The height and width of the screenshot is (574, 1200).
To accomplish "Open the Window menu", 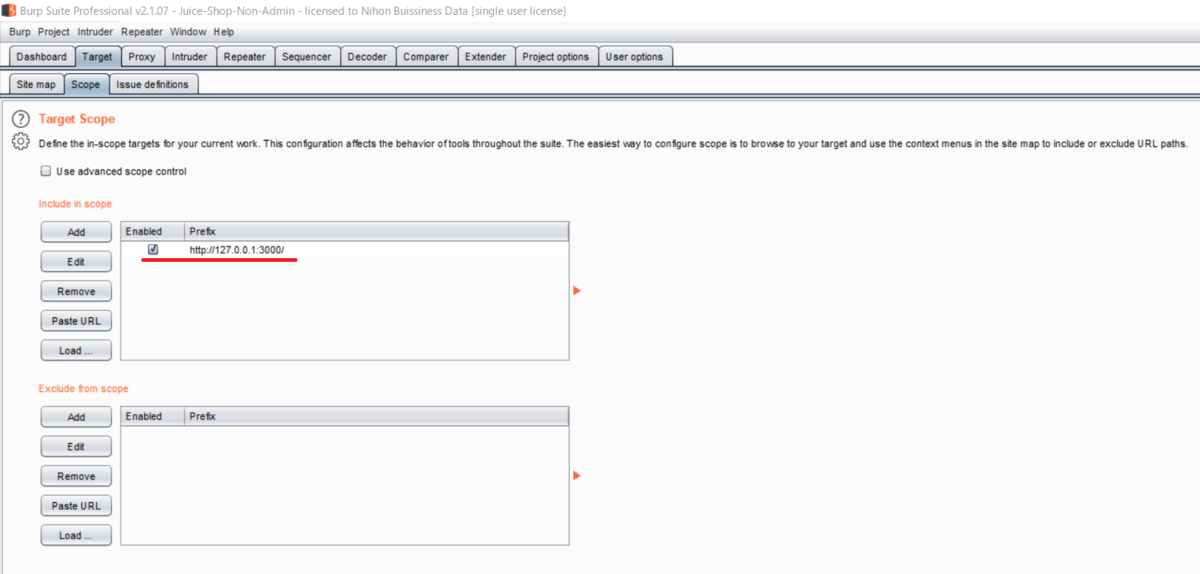I will click(x=188, y=32).
